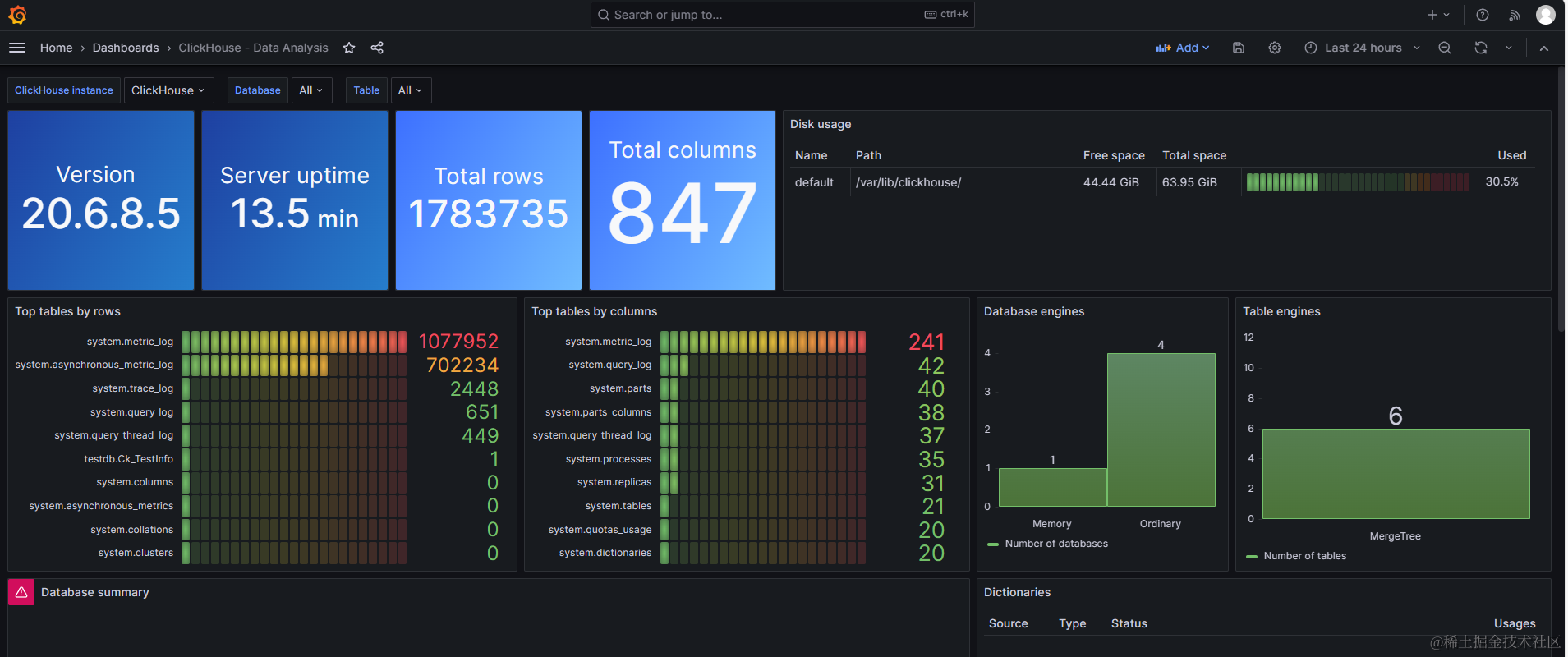The width and height of the screenshot is (1568, 657).
Task: Click the Server uptime stat panel
Action: (x=295, y=200)
